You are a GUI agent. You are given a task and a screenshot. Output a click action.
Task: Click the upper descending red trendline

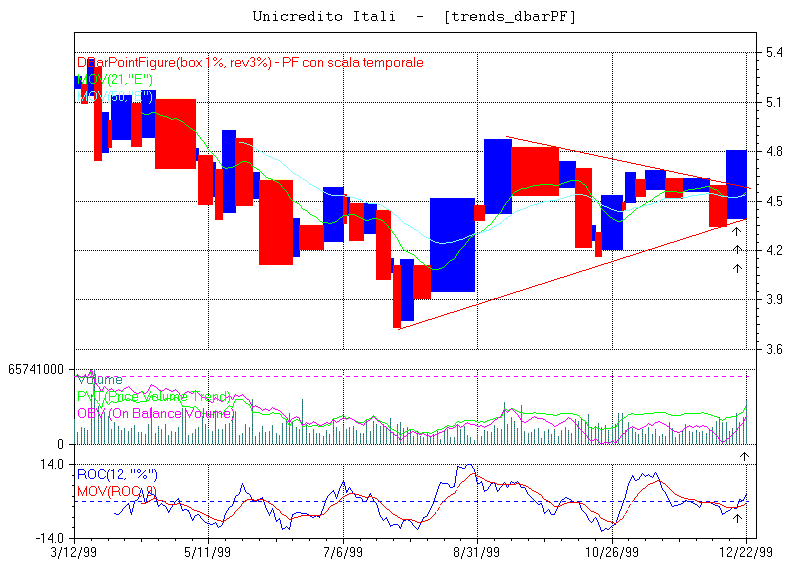coord(628,163)
